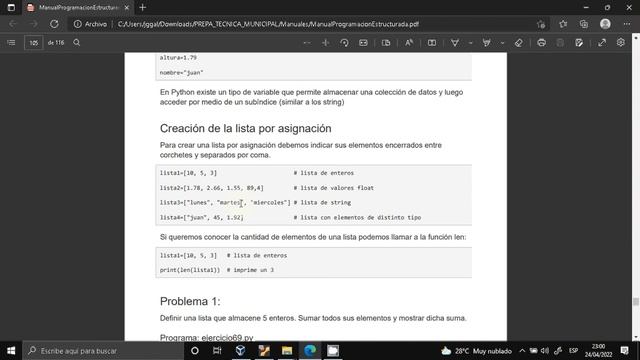This screenshot has height=360, width=640.
Task: Show hidden system tray icons
Action: 522,351
